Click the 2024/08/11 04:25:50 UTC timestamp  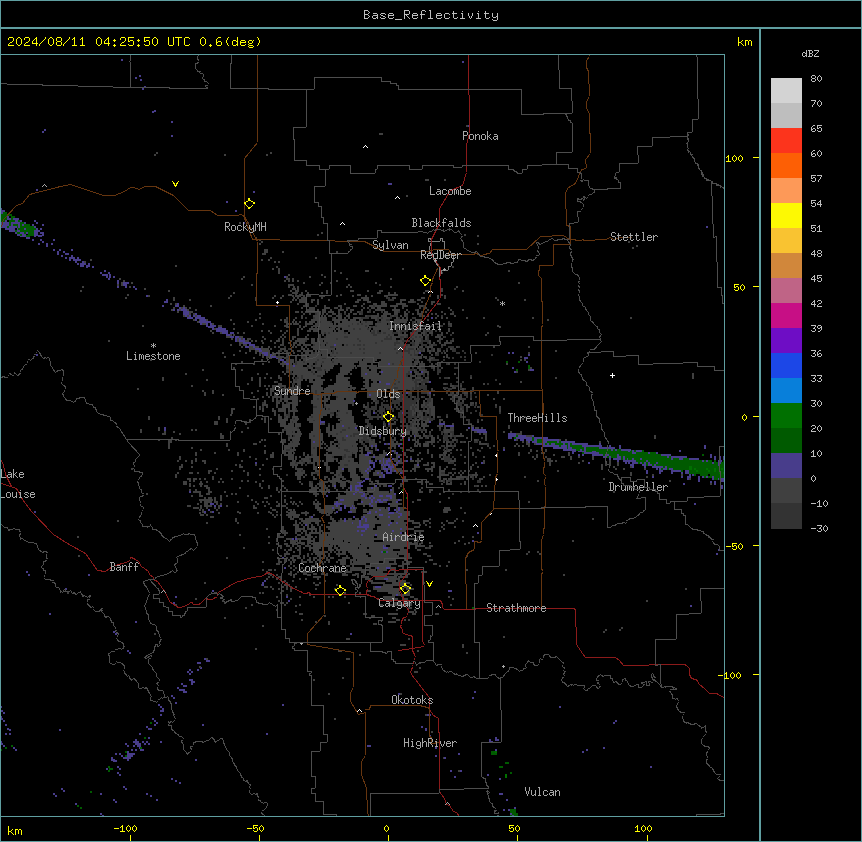coord(87,42)
